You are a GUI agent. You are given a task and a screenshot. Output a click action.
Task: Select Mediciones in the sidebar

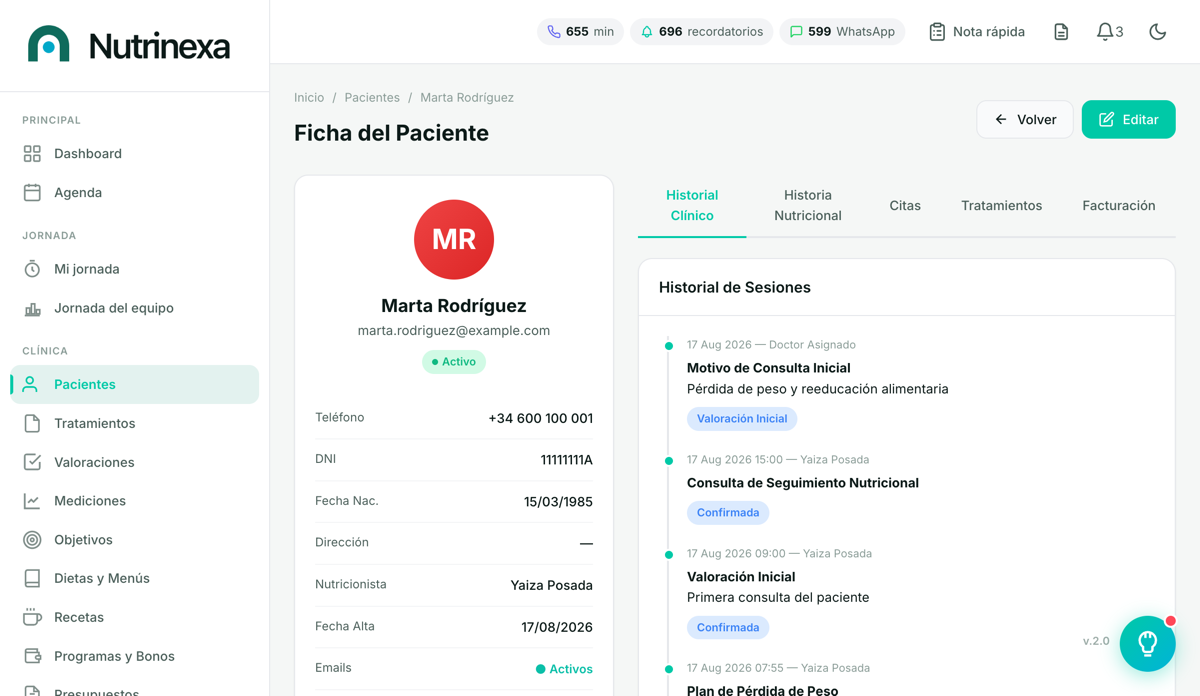(x=135, y=501)
